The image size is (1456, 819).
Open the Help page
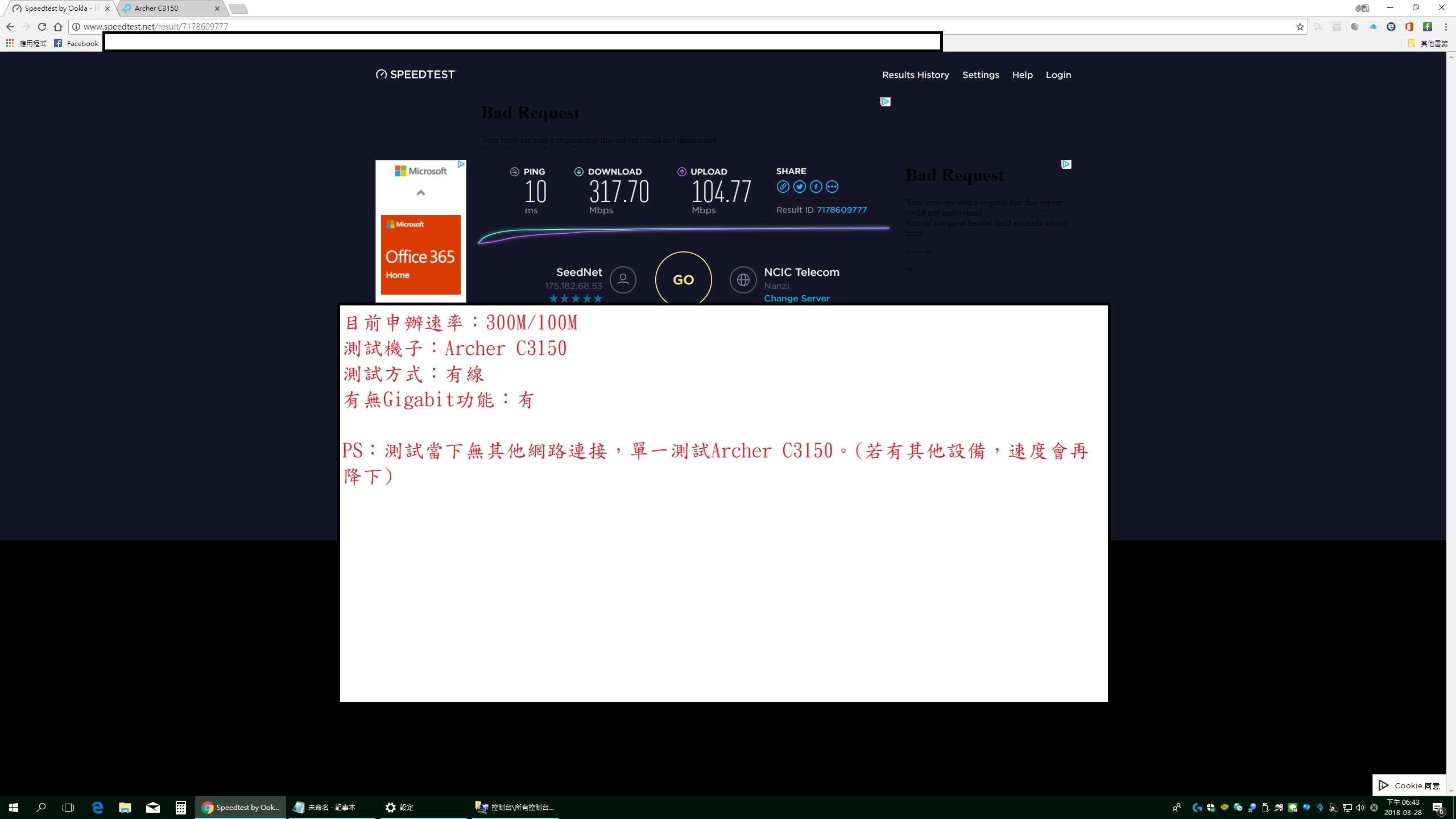[1022, 75]
